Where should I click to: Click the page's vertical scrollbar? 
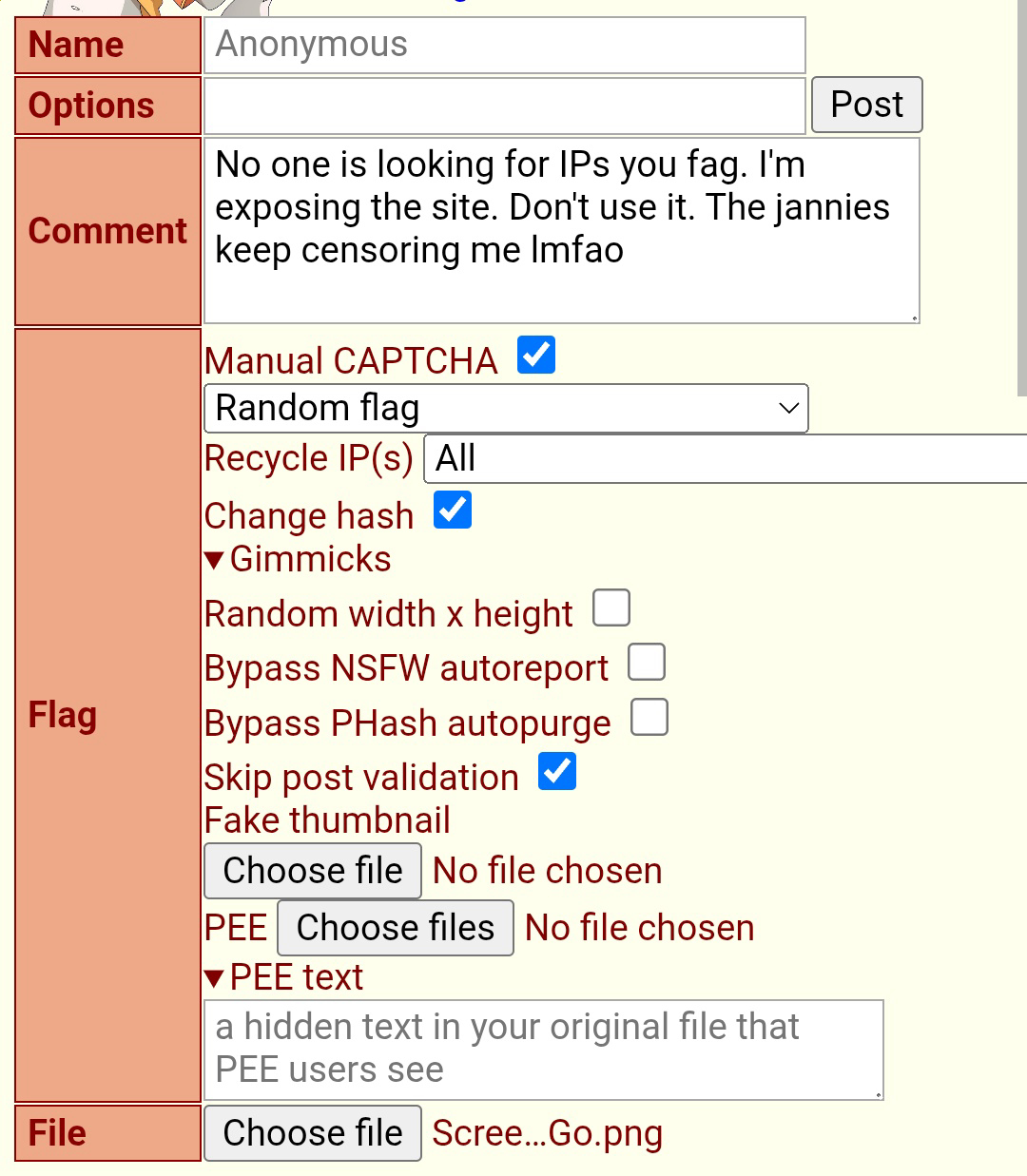pos(1022,198)
